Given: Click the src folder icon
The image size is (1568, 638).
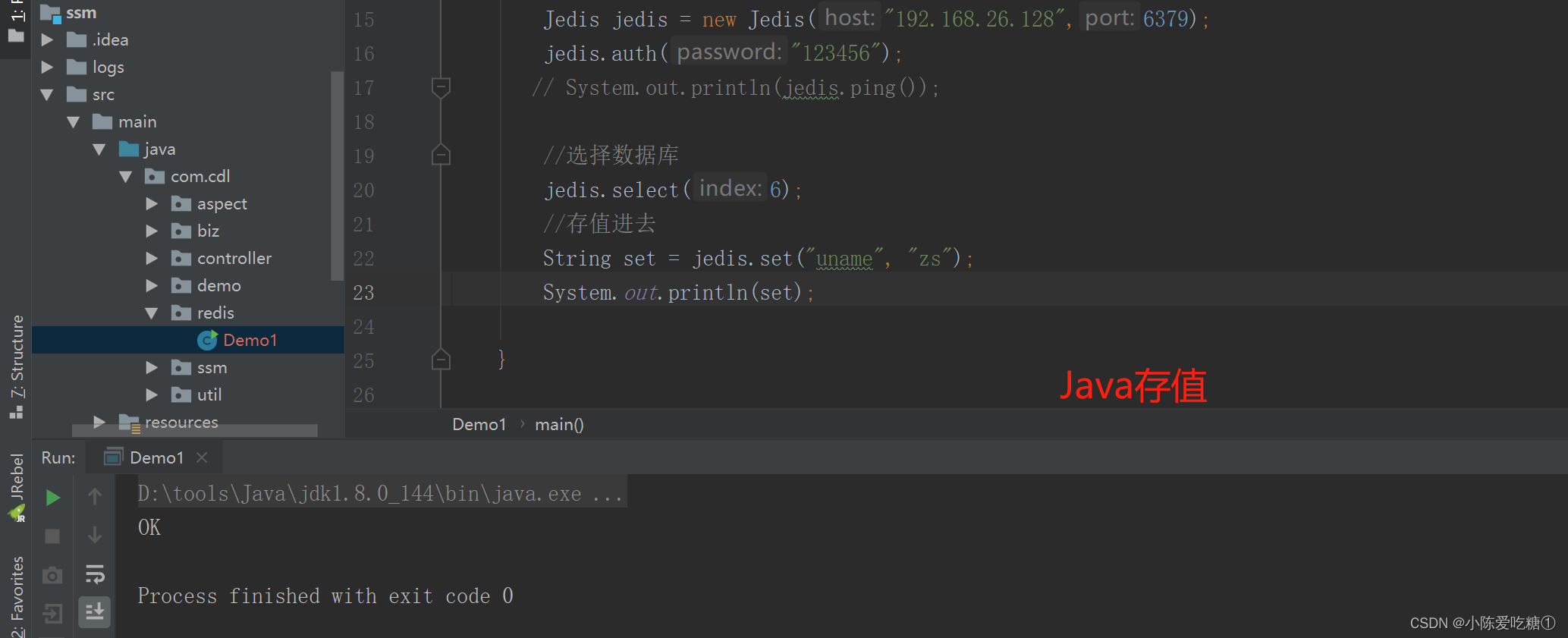Looking at the screenshot, I should [77, 94].
